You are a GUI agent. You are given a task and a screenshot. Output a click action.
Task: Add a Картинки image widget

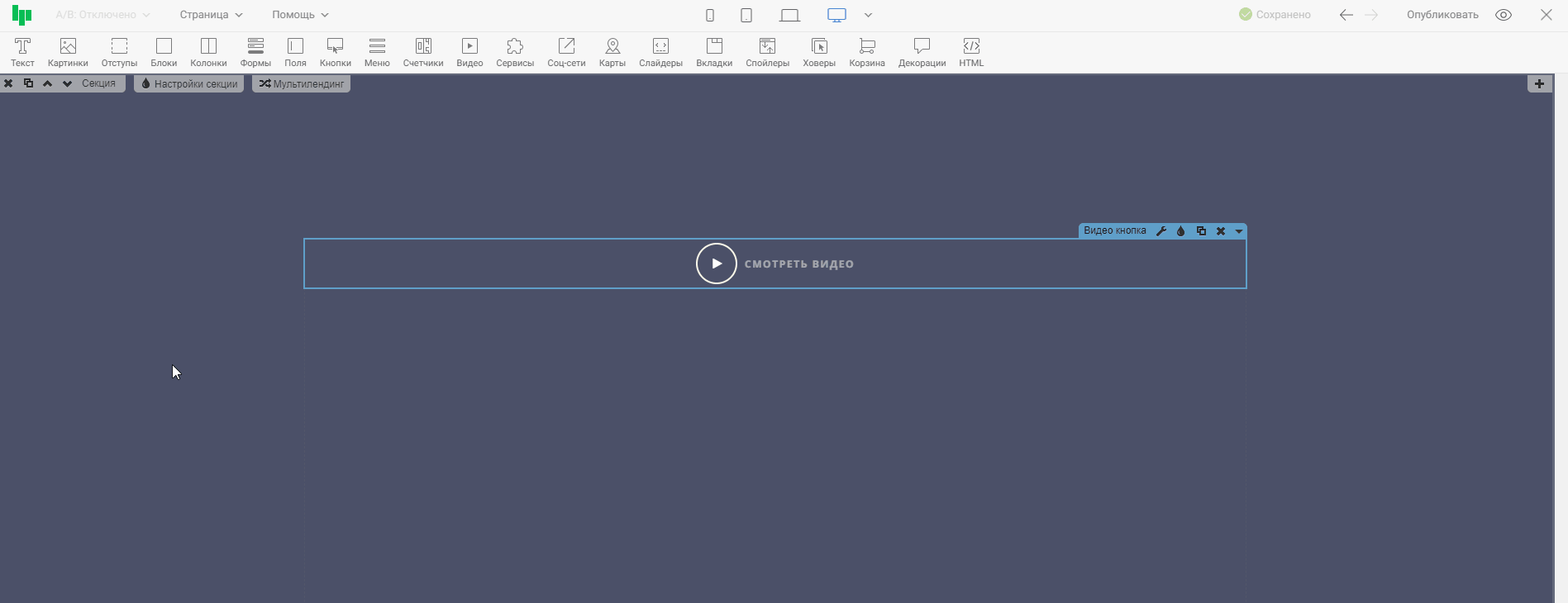68,52
